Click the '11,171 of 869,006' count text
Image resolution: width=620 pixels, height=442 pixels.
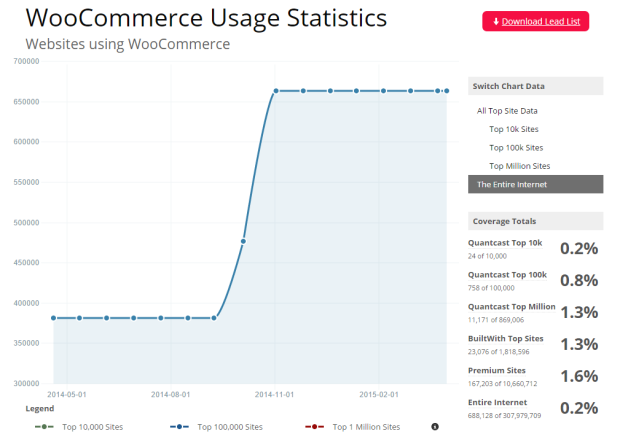pyautogui.click(x=496, y=320)
